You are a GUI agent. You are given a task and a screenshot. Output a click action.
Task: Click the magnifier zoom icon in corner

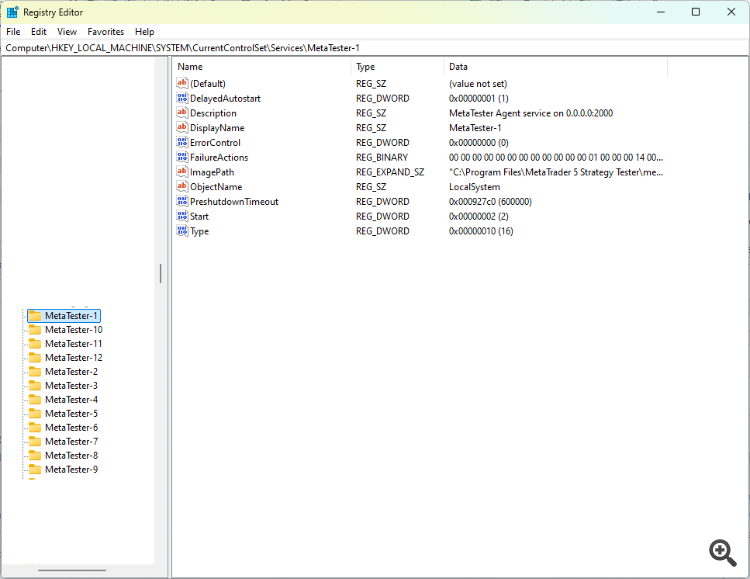(x=723, y=553)
